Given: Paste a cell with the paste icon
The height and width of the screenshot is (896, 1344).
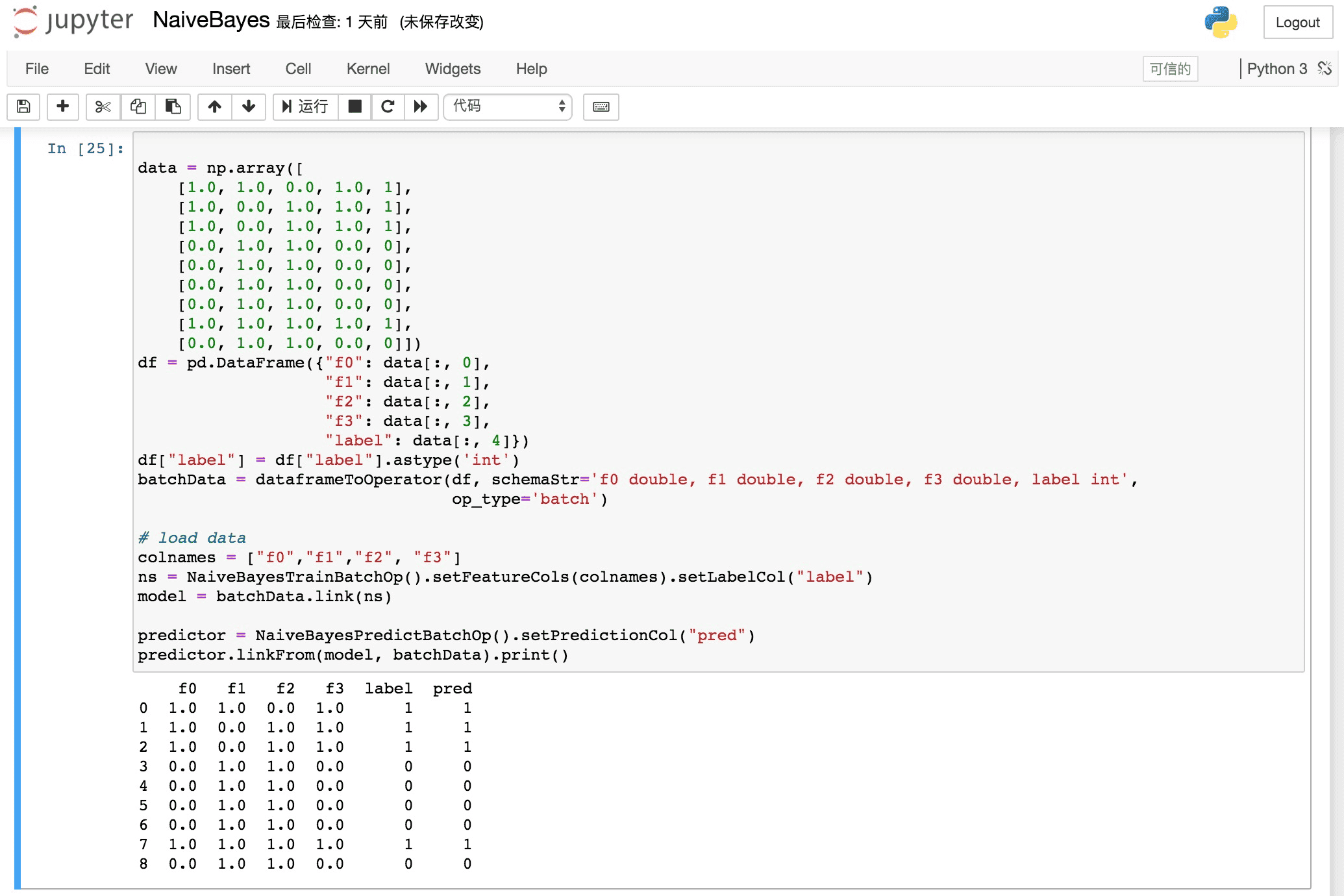Looking at the screenshot, I should [x=173, y=107].
